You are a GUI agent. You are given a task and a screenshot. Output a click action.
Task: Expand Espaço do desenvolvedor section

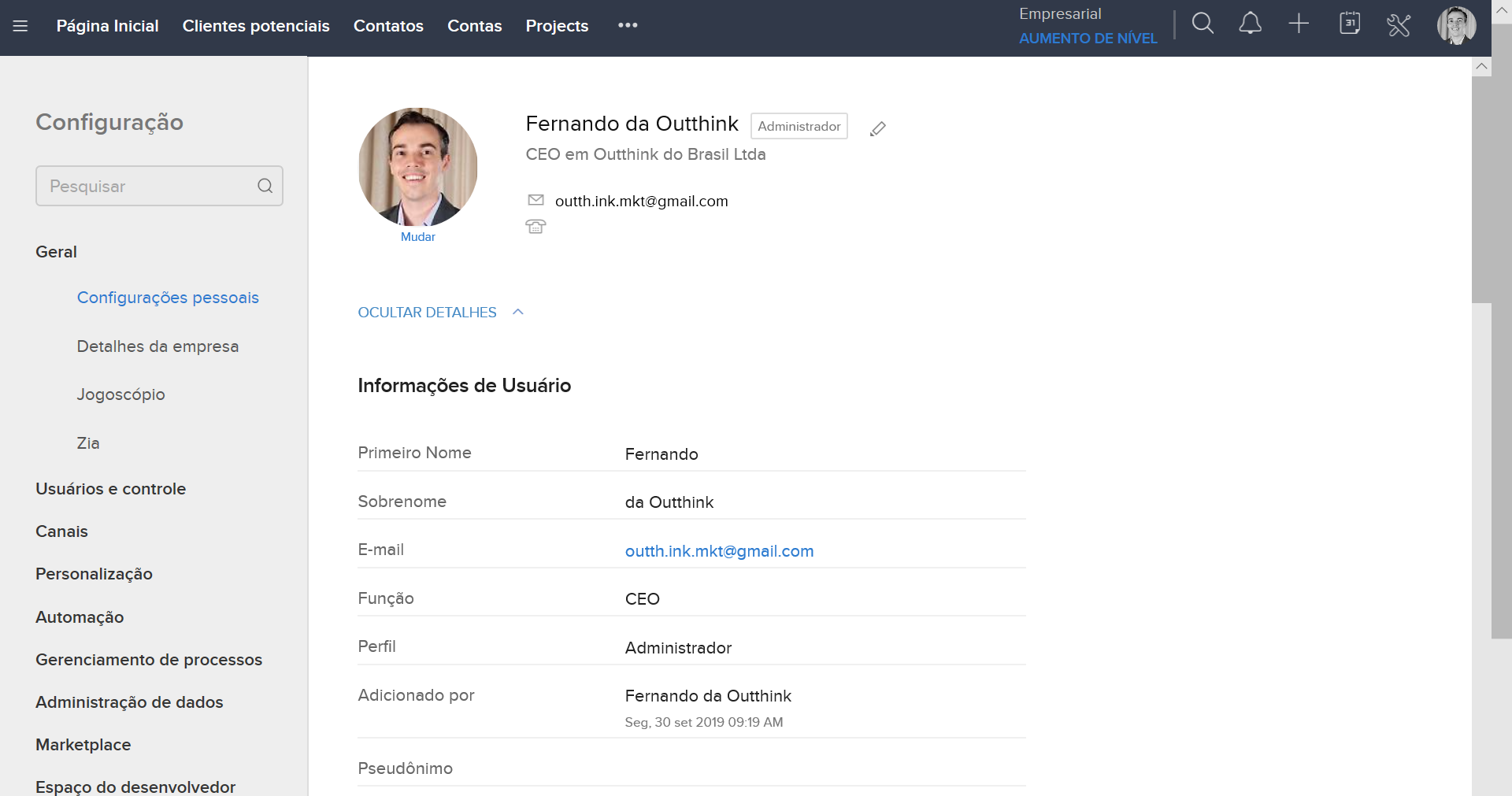(135, 787)
